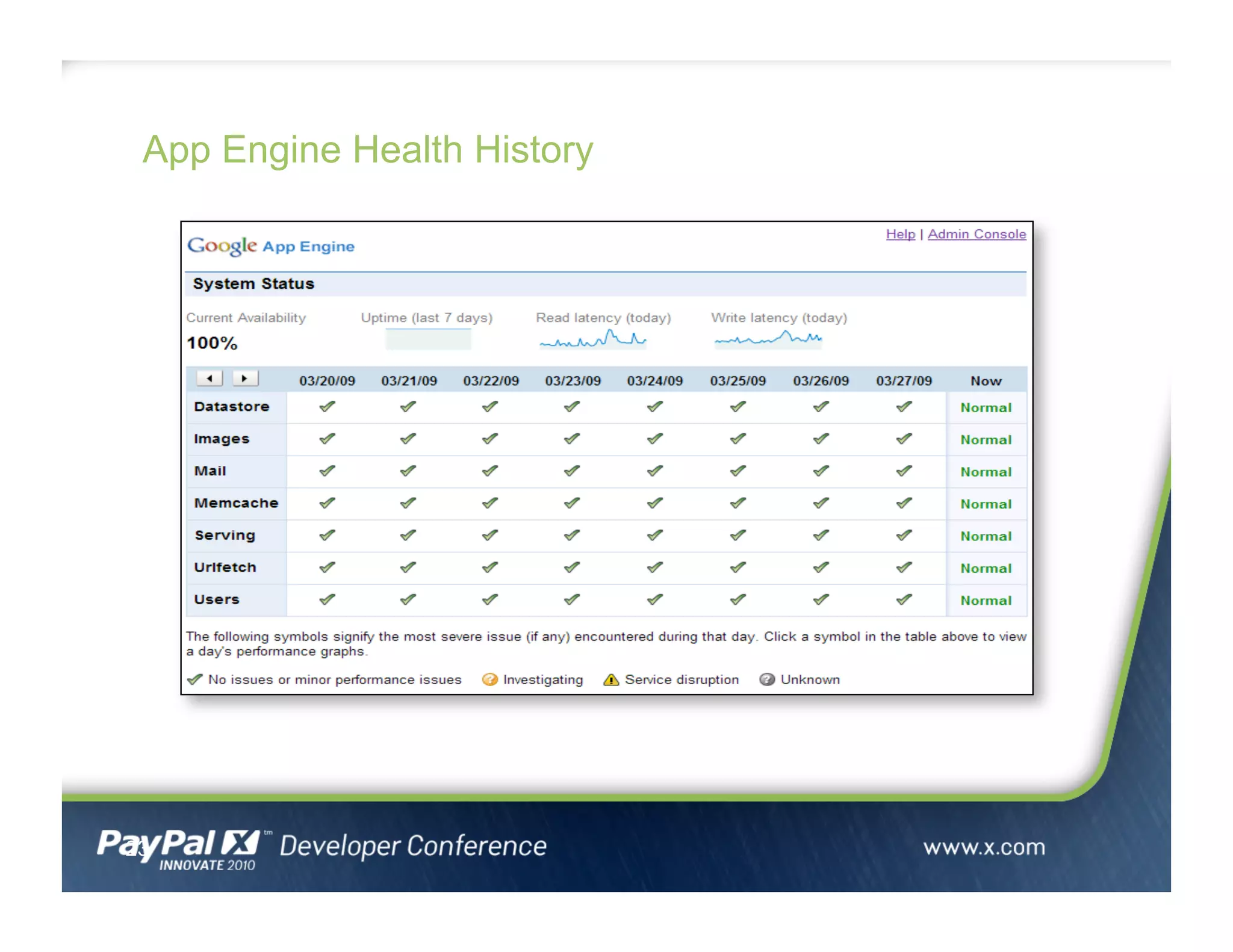Click the Users Normal status
Screen dimensions: 1233x952
pos(986,601)
